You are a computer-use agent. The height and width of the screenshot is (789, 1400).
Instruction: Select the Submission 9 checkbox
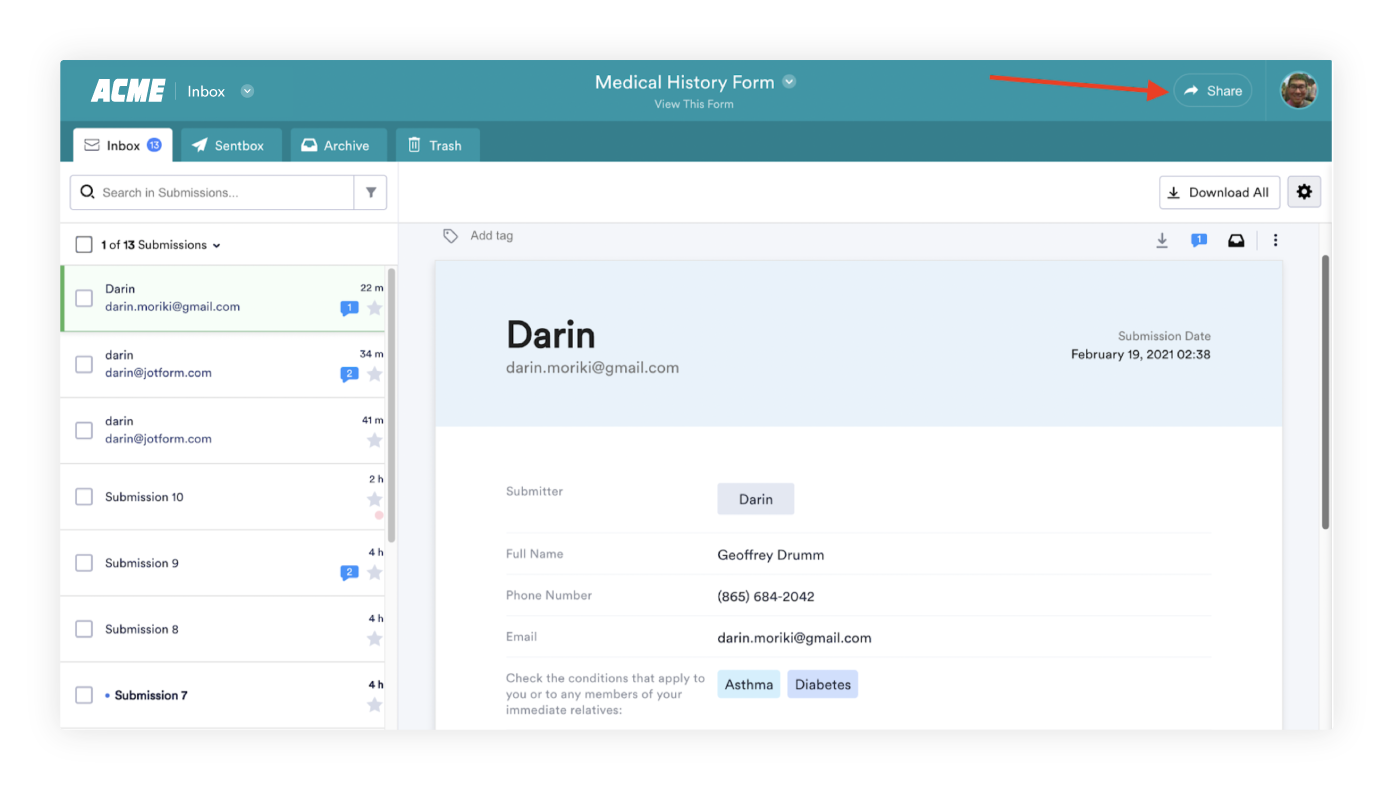[x=84, y=562]
